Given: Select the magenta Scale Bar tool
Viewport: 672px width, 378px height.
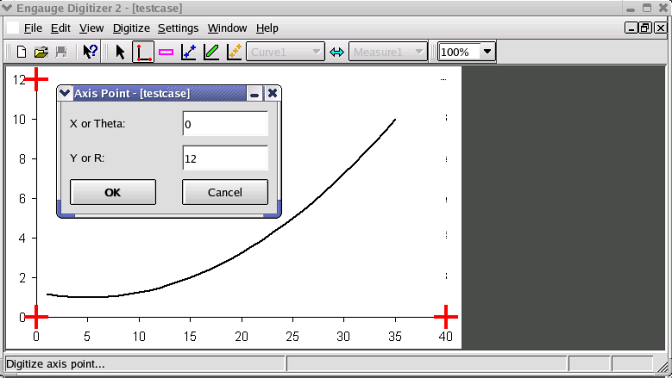Looking at the screenshot, I should coord(166,52).
